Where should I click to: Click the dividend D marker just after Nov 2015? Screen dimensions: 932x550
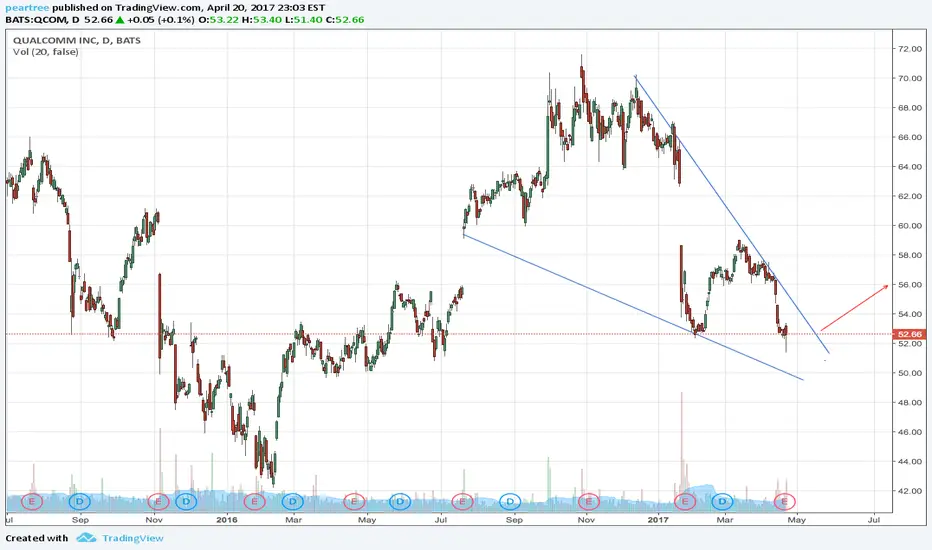point(186,501)
